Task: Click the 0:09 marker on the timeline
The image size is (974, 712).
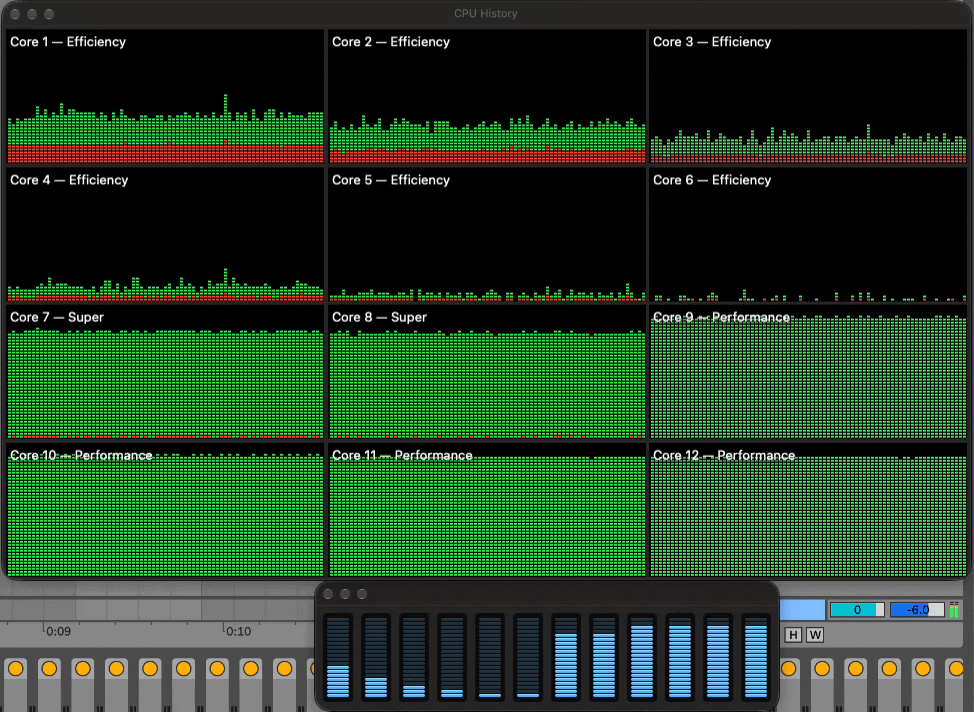Action: pos(58,631)
